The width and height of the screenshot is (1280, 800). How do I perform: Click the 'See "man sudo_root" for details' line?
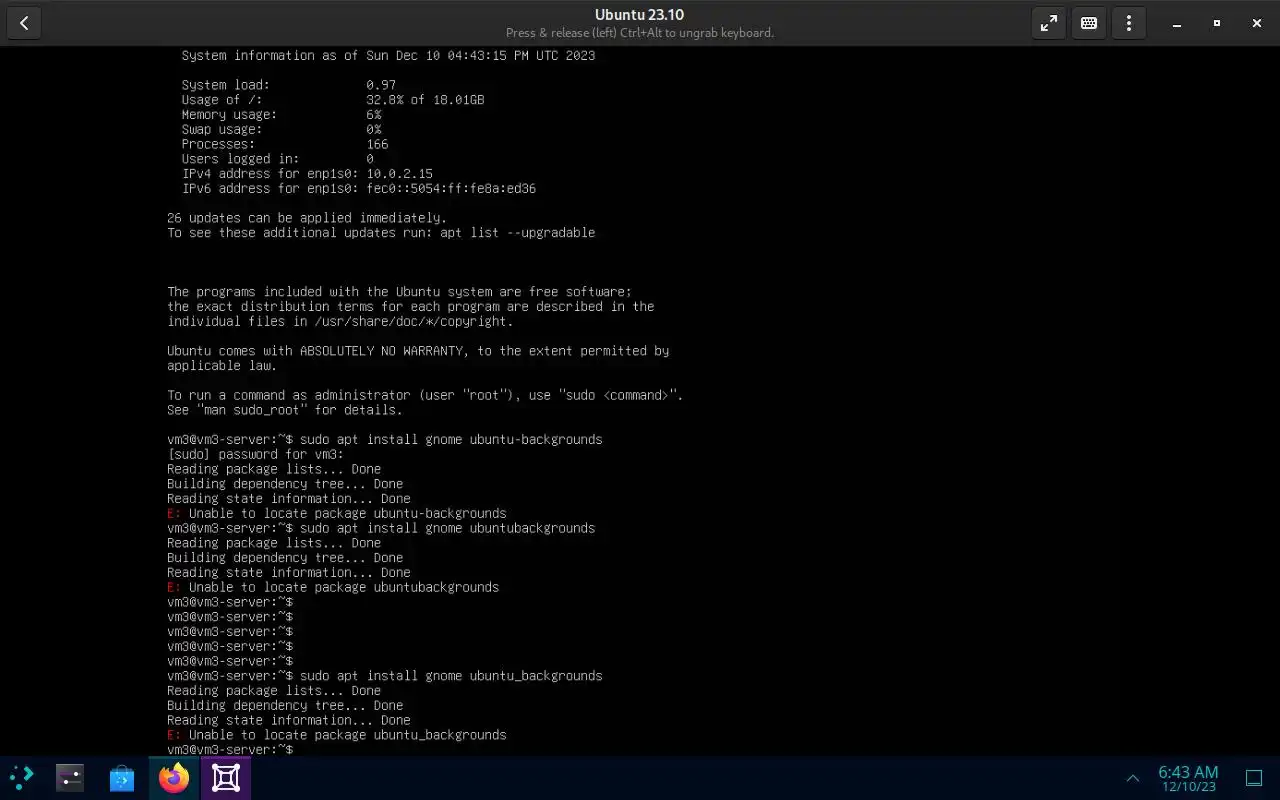[285, 410]
